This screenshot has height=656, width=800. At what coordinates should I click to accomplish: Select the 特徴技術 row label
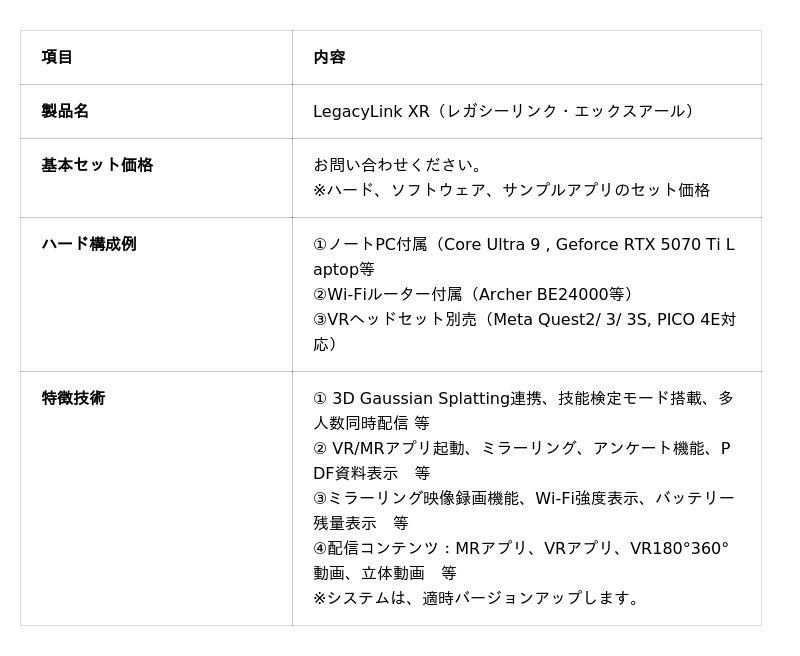pos(73,398)
